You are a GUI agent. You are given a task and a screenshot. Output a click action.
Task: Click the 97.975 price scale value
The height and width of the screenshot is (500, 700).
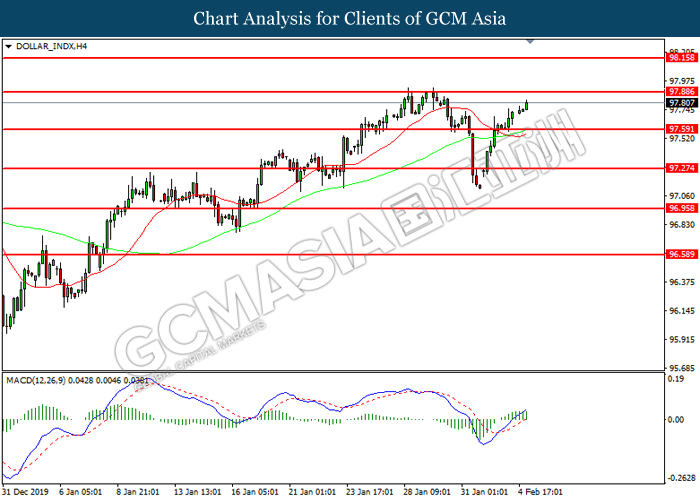682,81
